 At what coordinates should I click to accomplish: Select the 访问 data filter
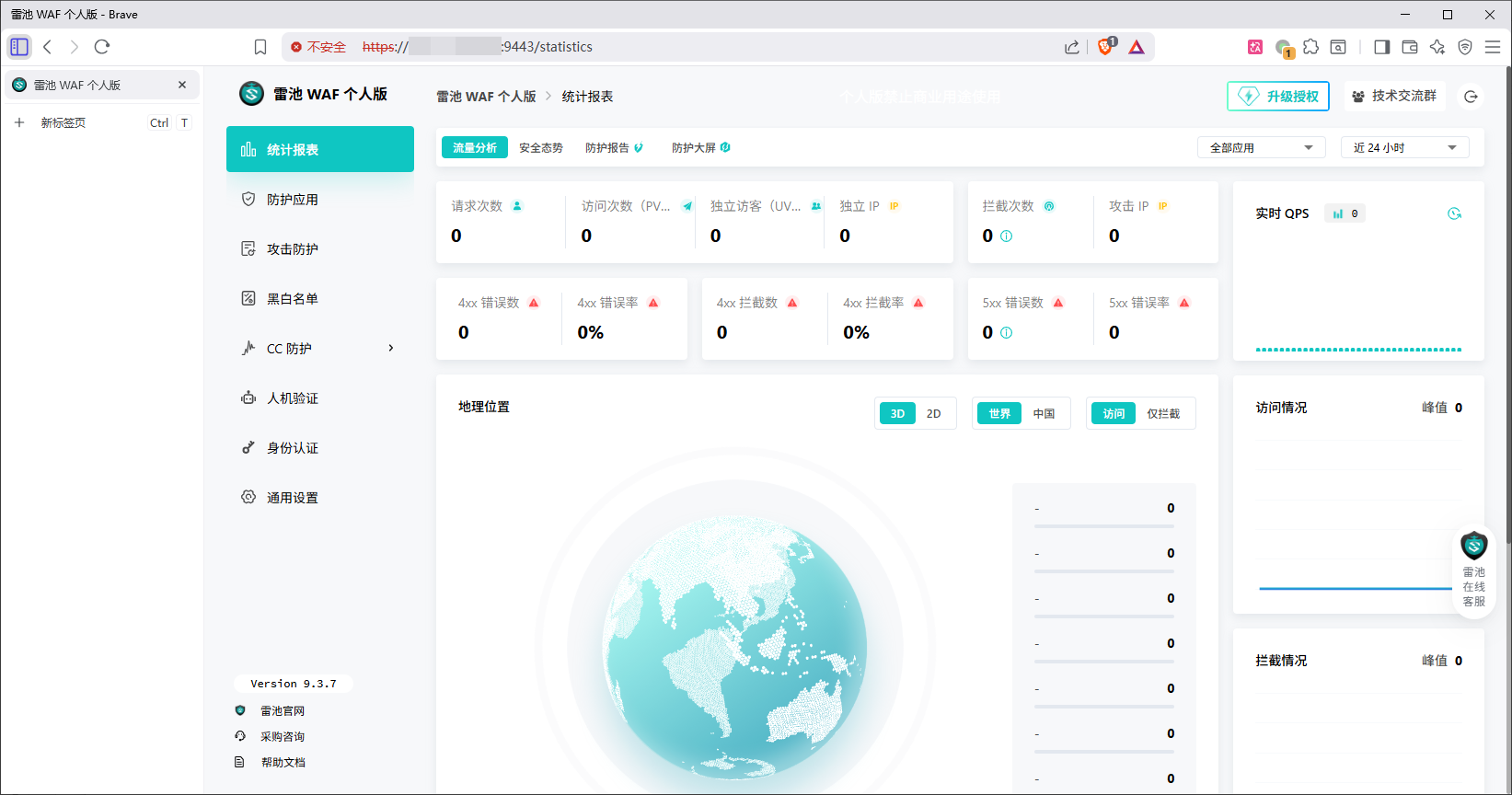(1114, 413)
